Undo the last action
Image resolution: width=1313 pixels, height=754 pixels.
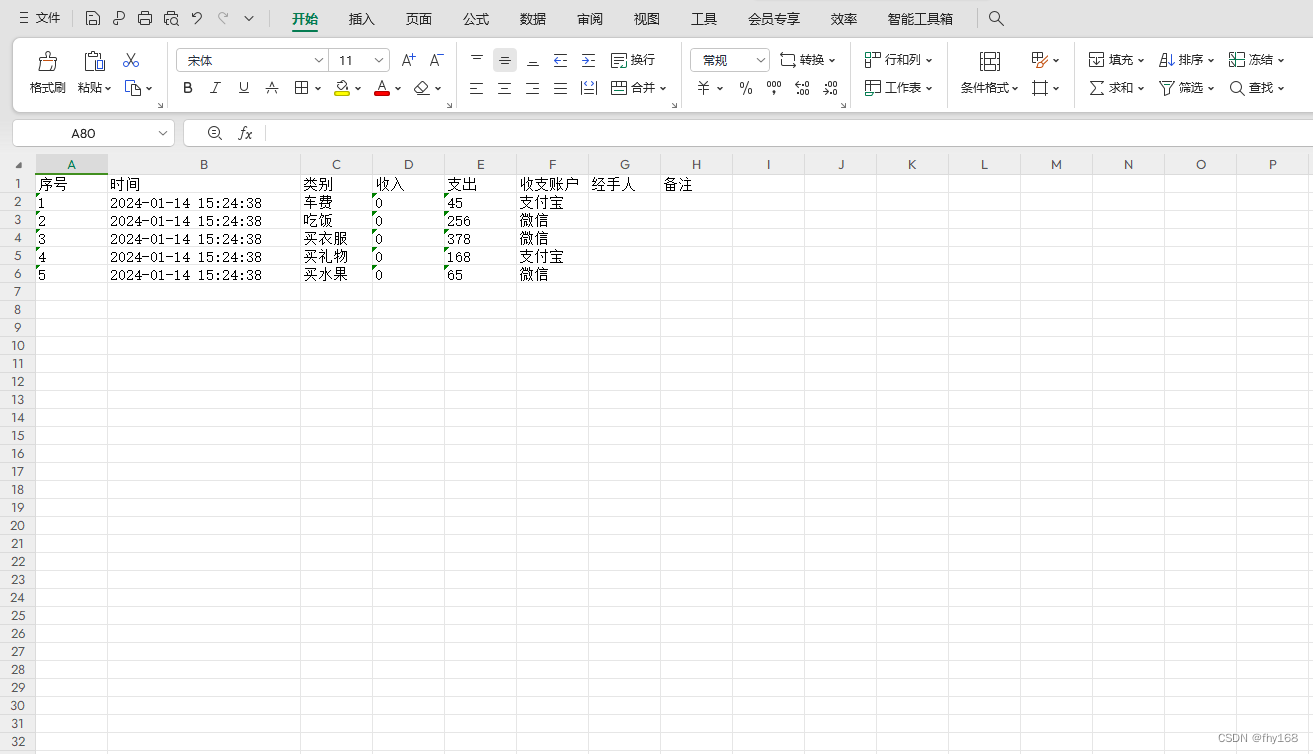point(197,18)
